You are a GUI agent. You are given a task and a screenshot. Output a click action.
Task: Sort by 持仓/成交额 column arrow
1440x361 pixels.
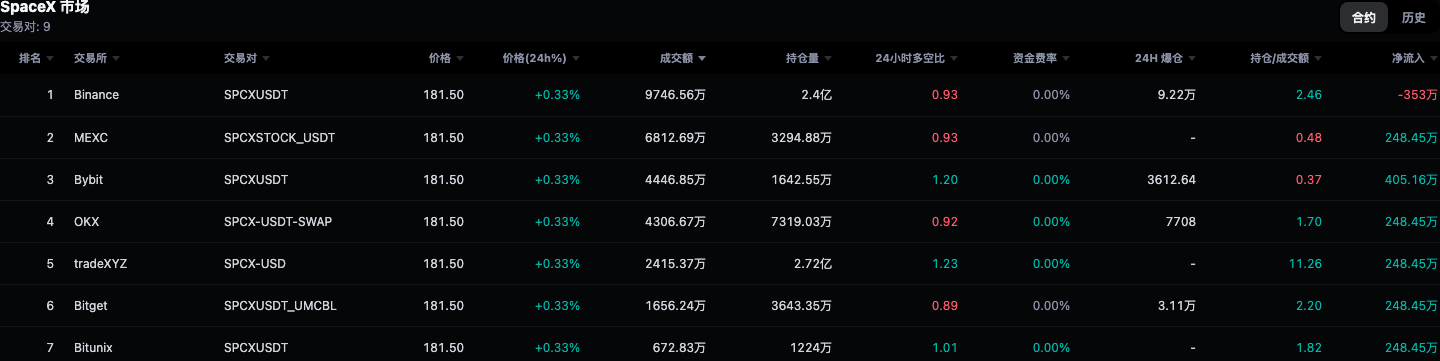[x=1317, y=59]
